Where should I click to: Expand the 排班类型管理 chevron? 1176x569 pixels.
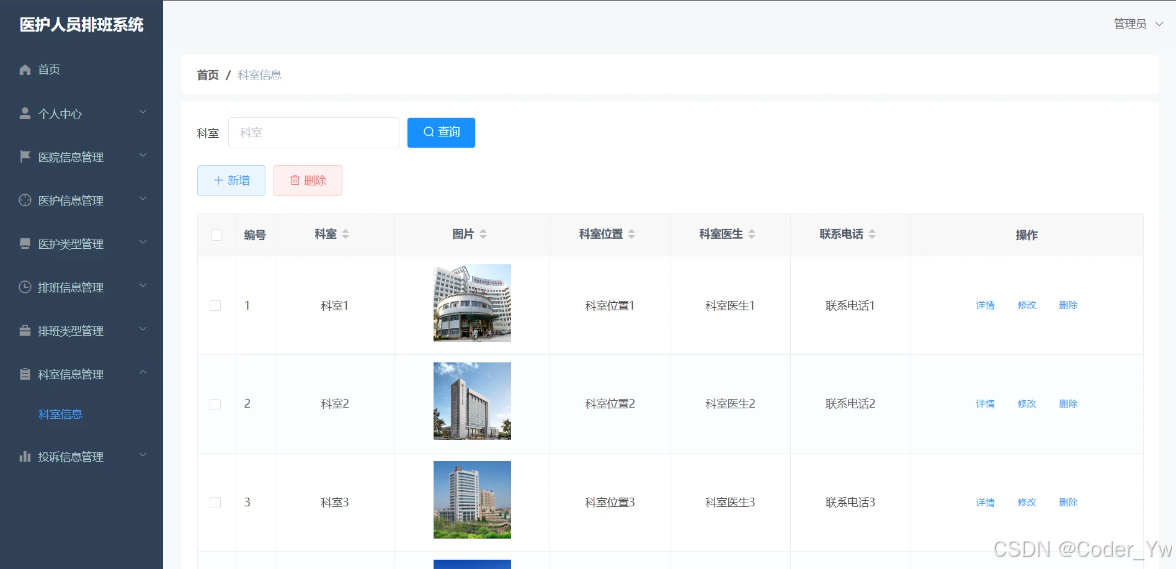click(x=143, y=330)
